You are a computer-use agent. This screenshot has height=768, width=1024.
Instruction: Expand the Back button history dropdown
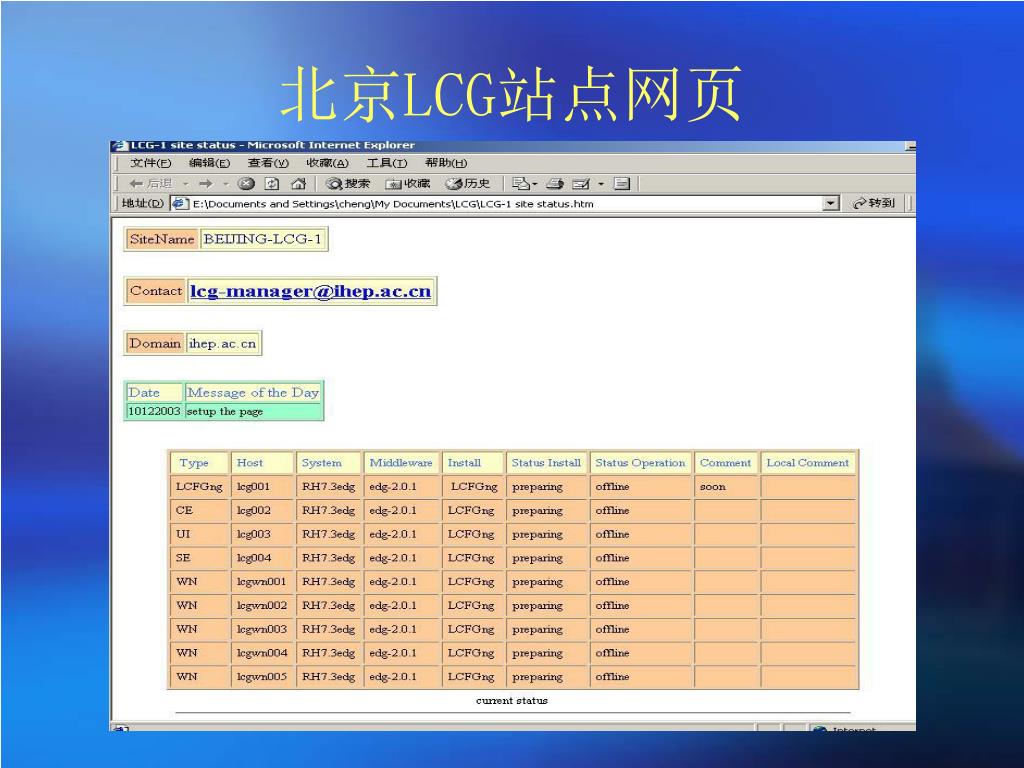click(185, 184)
